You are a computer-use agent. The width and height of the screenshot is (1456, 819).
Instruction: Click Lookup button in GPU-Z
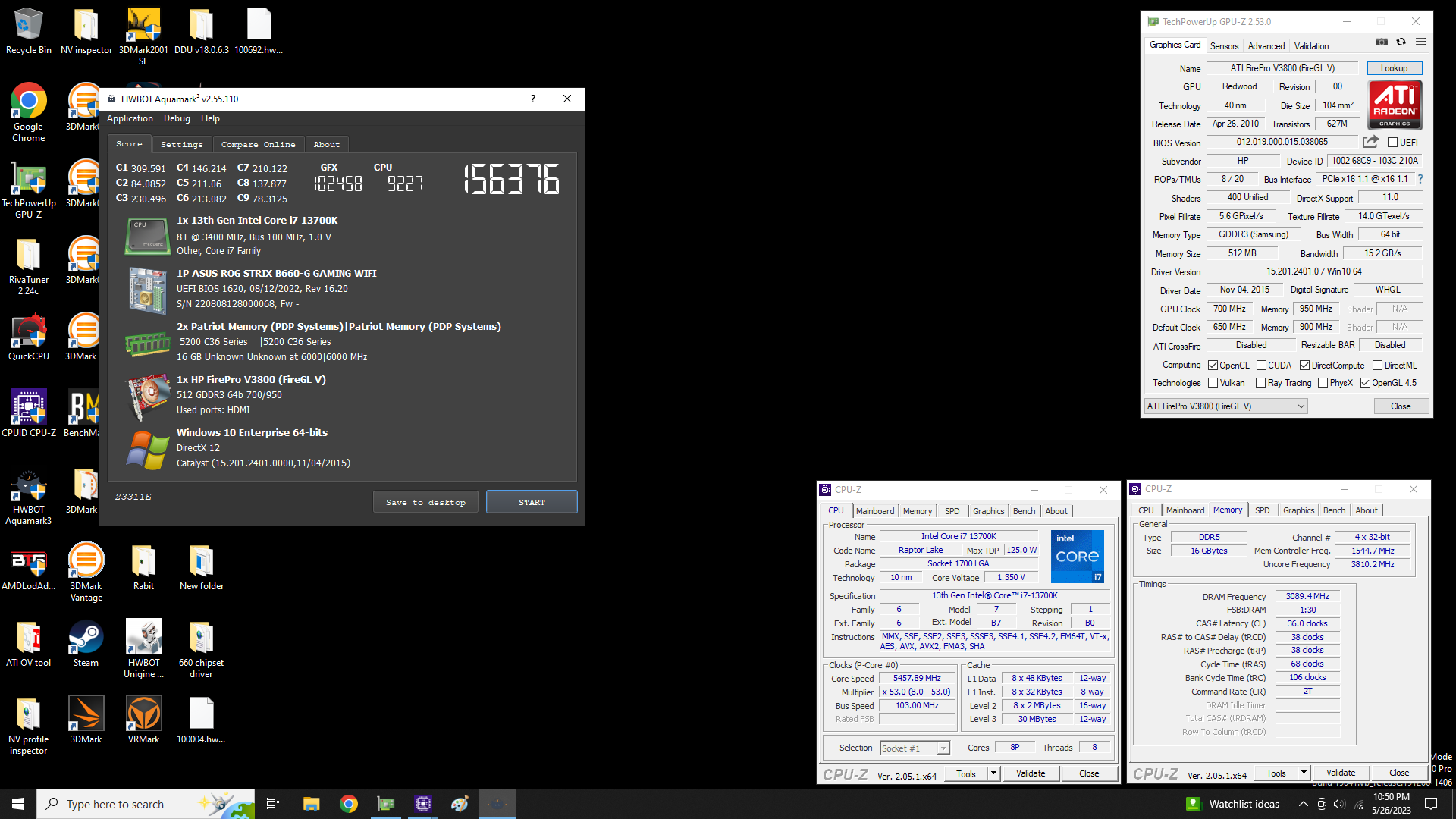pyautogui.click(x=1394, y=68)
